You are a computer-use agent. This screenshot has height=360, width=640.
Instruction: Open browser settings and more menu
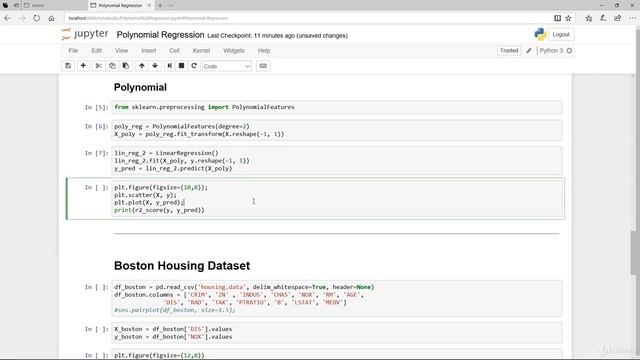click(632, 18)
